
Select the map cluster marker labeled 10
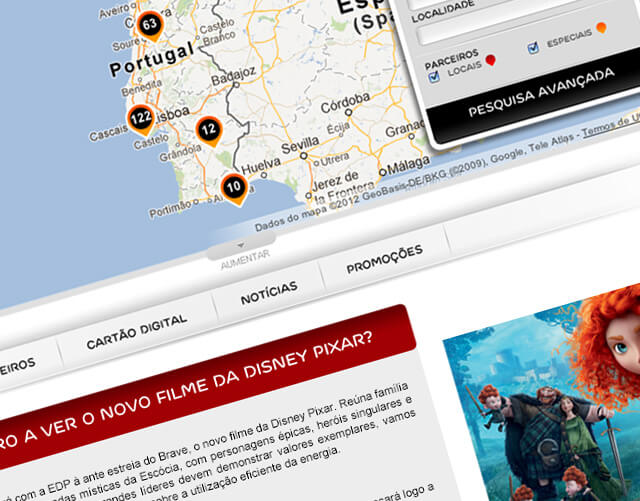pos(234,188)
